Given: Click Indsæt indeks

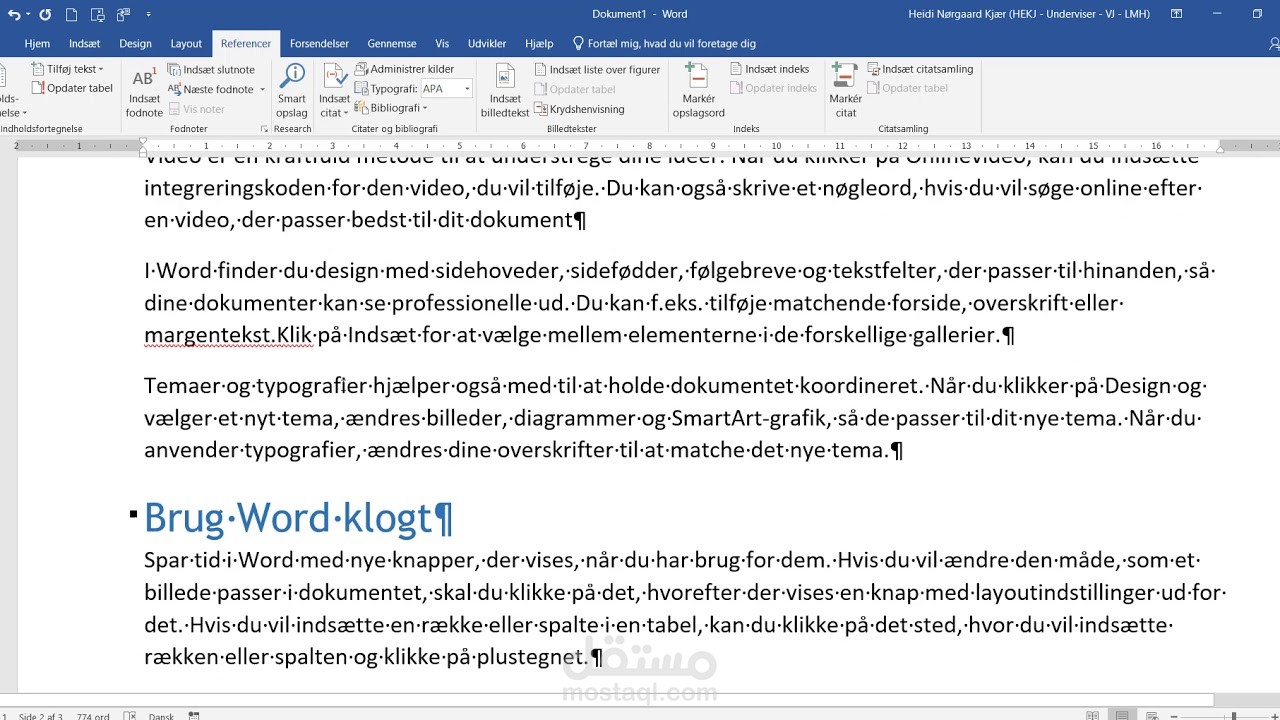Looking at the screenshot, I should coord(770,69).
